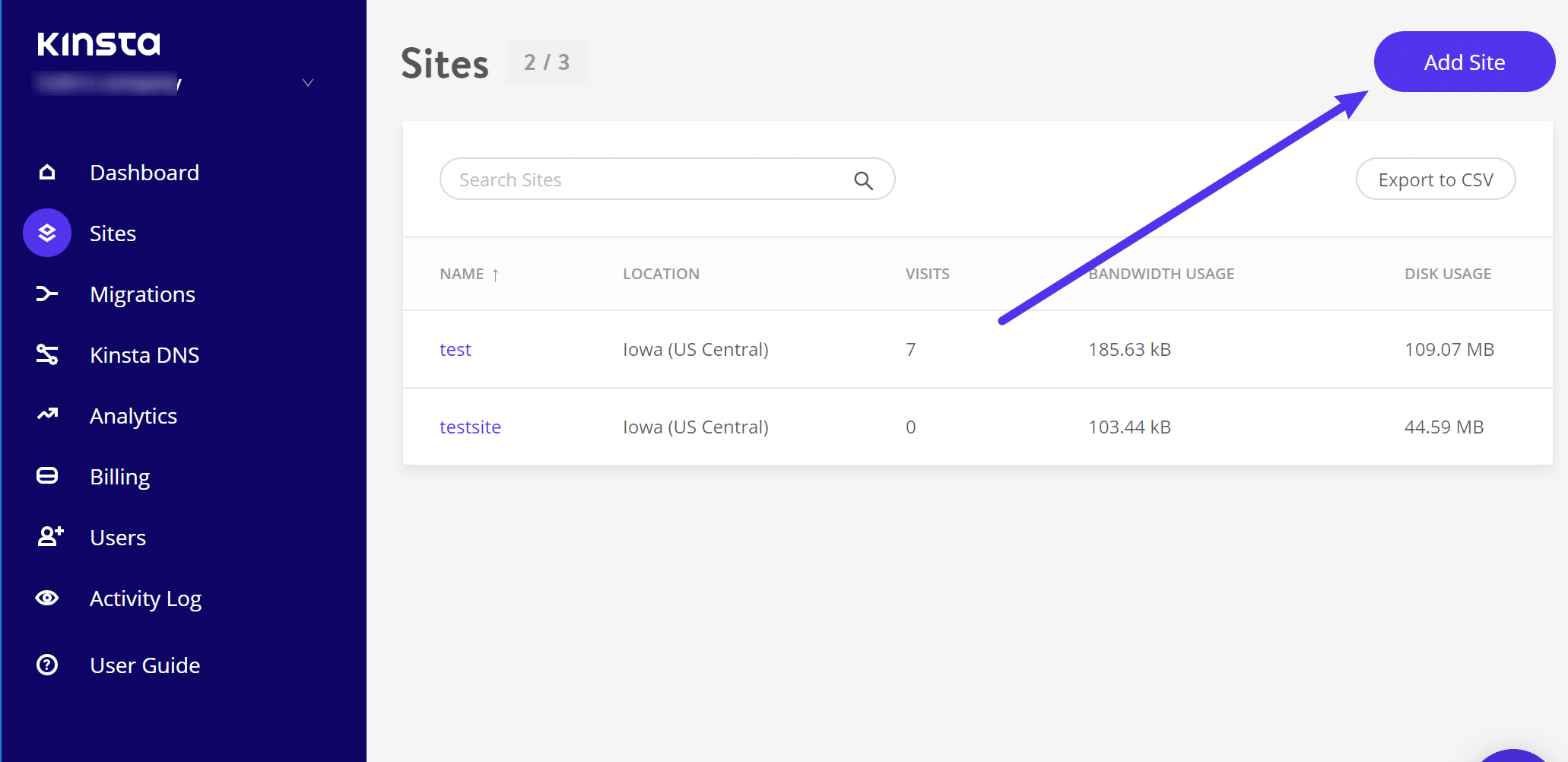Open Activity Log via the eye icon

point(46,598)
